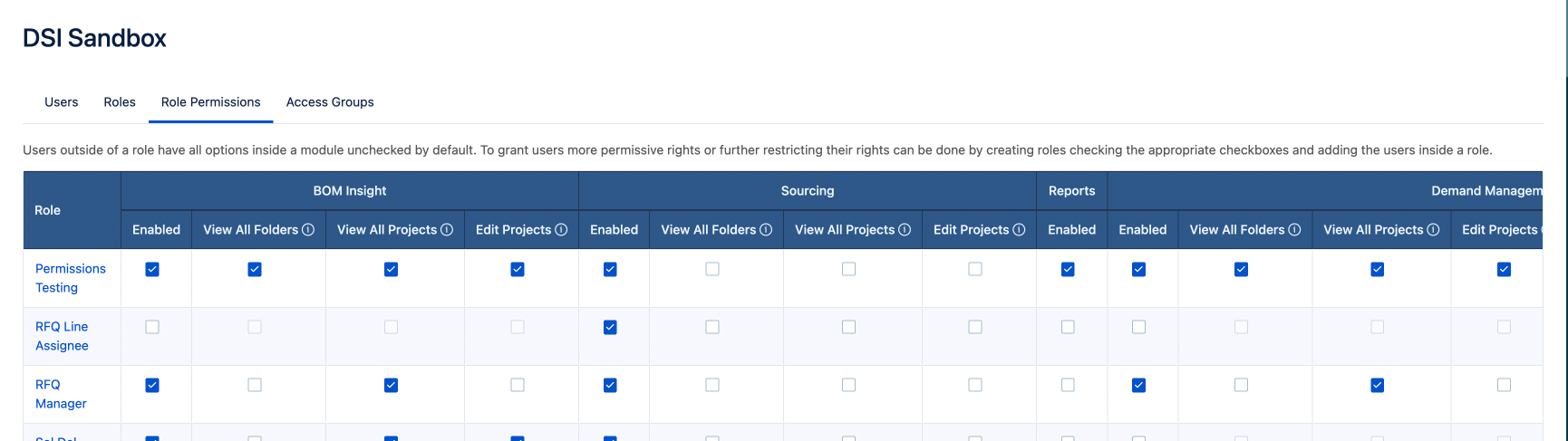Click info icon beside Sourcing View All Folders

click(x=766, y=230)
